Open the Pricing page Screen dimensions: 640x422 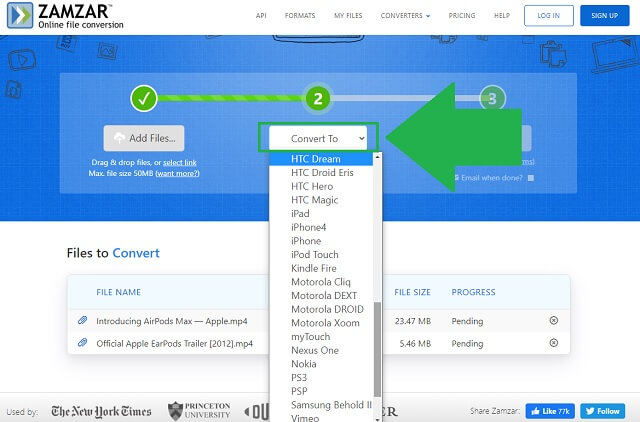462,16
